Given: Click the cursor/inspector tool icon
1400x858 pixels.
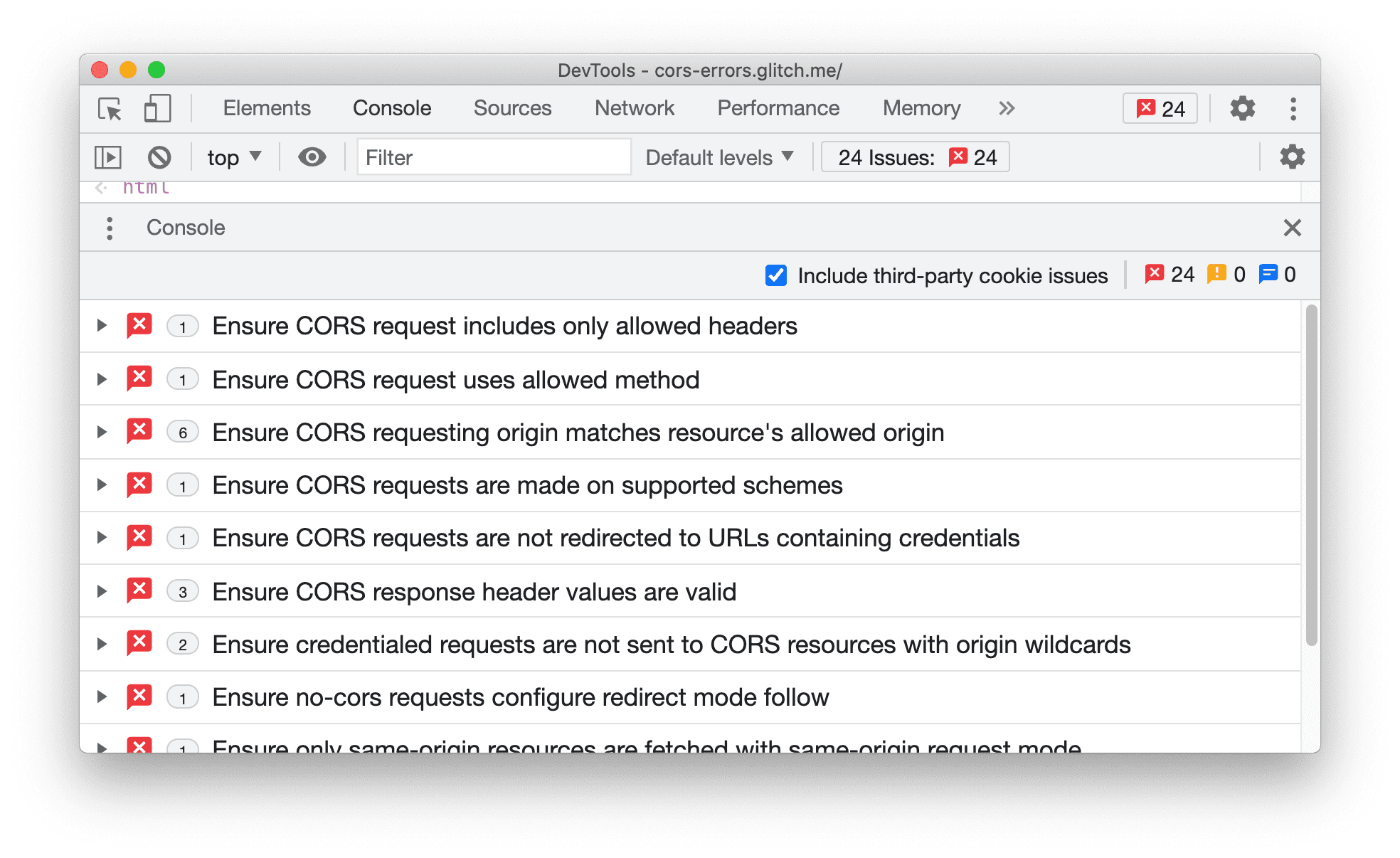Looking at the screenshot, I should (110, 108).
